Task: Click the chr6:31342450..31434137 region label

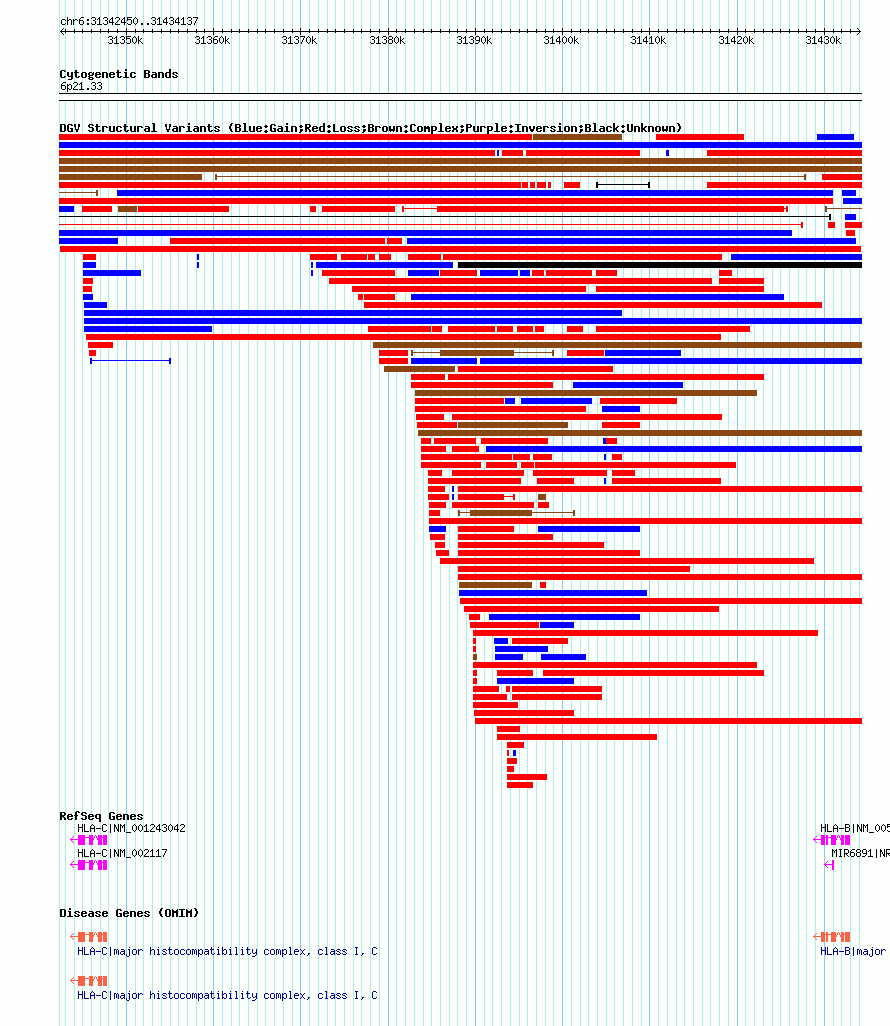Action: (129, 21)
